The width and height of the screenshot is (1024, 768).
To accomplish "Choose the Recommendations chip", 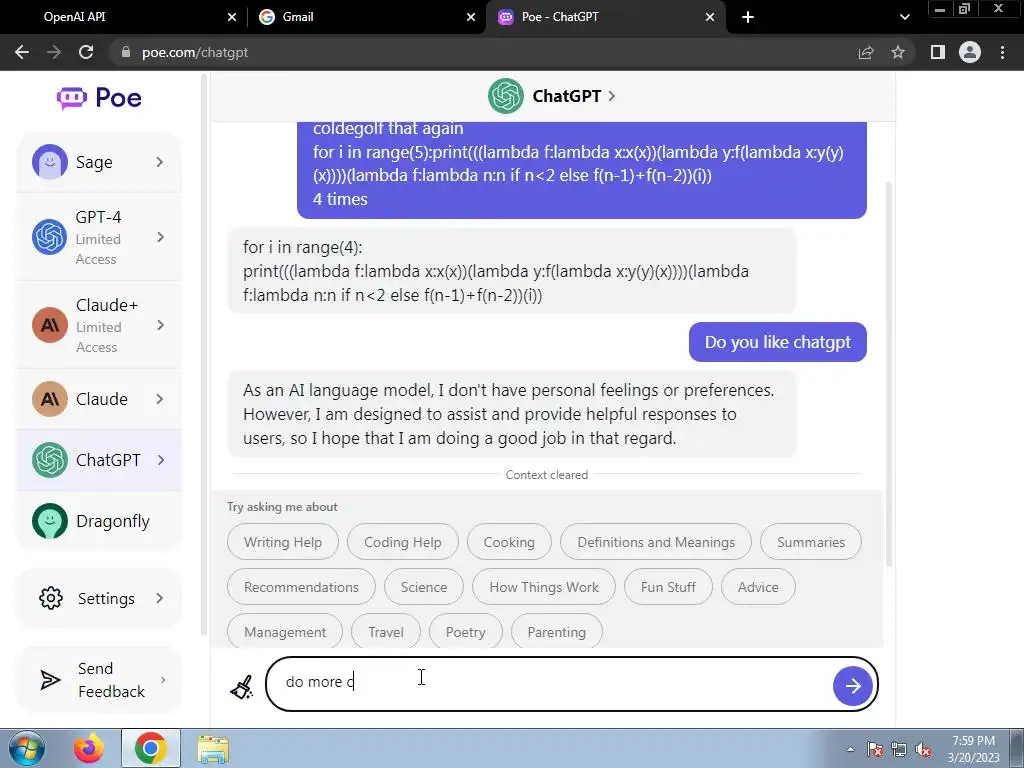I will coord(301,587).
